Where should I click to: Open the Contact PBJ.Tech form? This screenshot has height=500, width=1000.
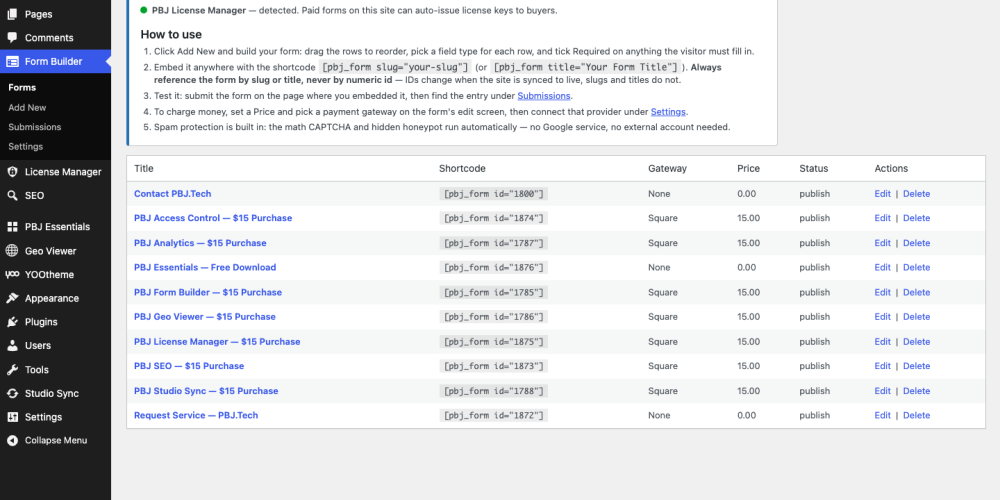coord(172,194)
